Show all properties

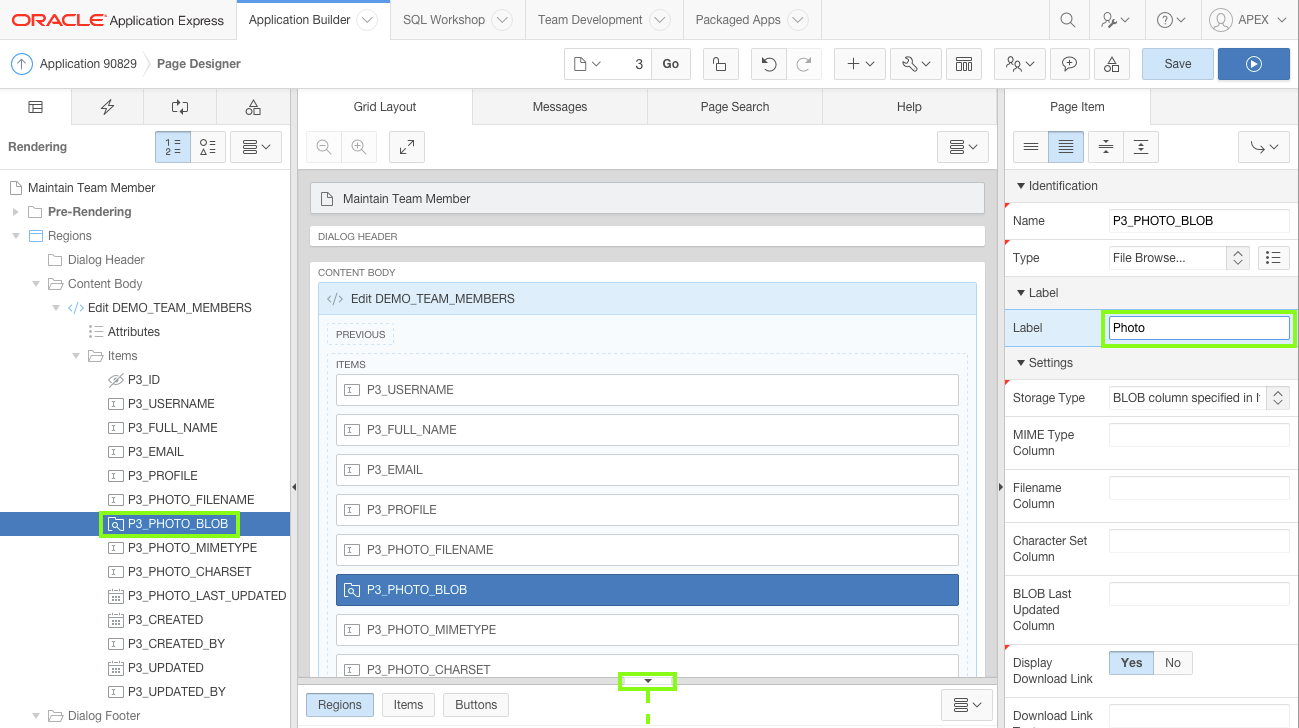pos(1066,147)
